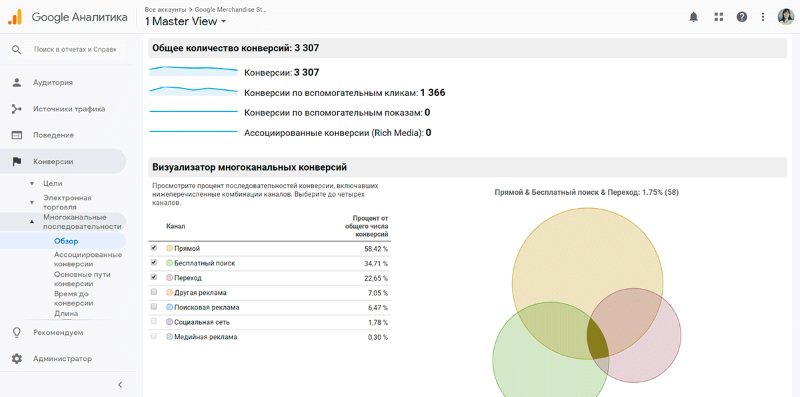
Task: Check the Другая реклама channel checkbox
Action: click(154, 292)
